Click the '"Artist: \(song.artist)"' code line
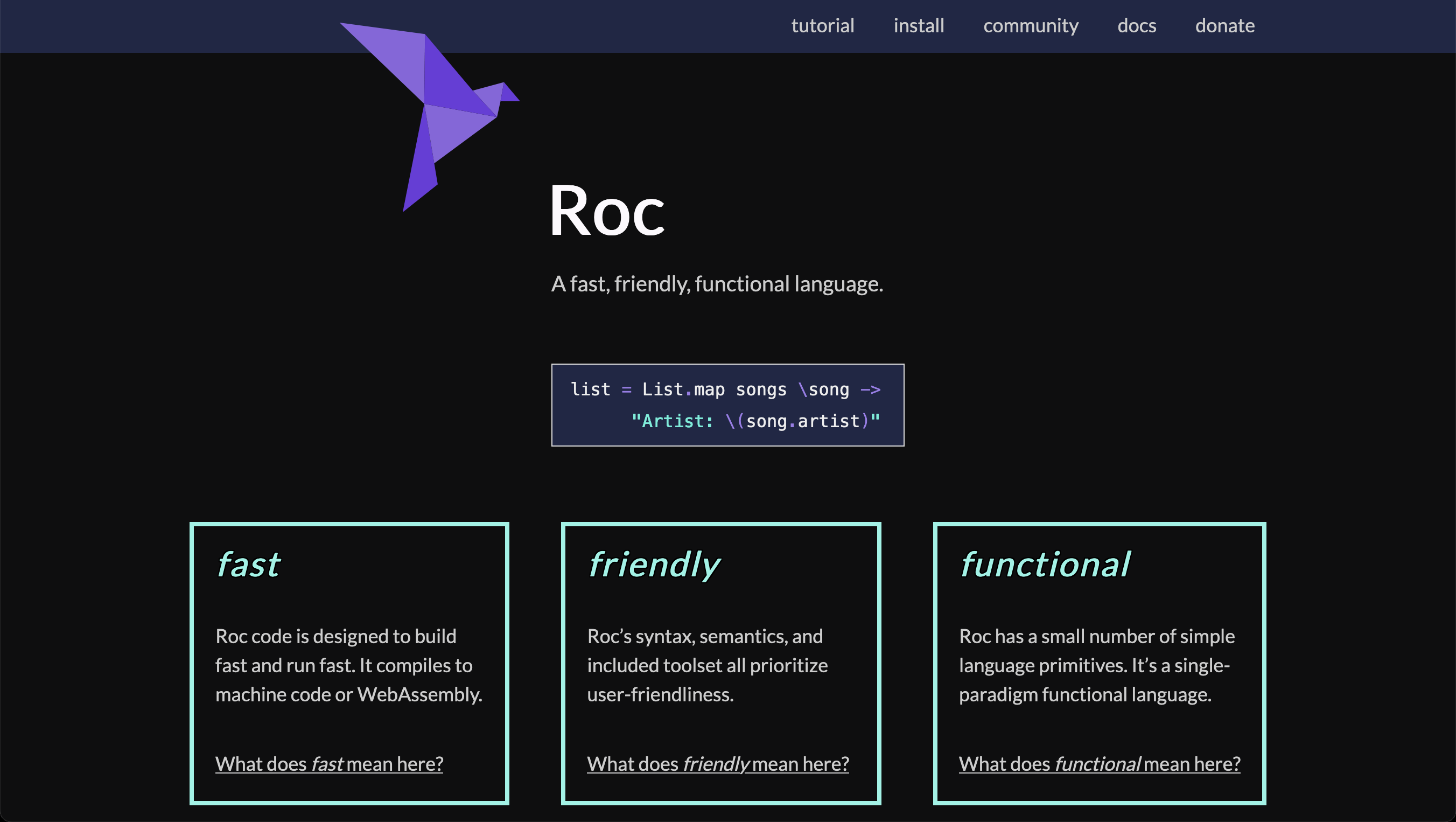Screen dimensions: 1456x822 point(755,421)
